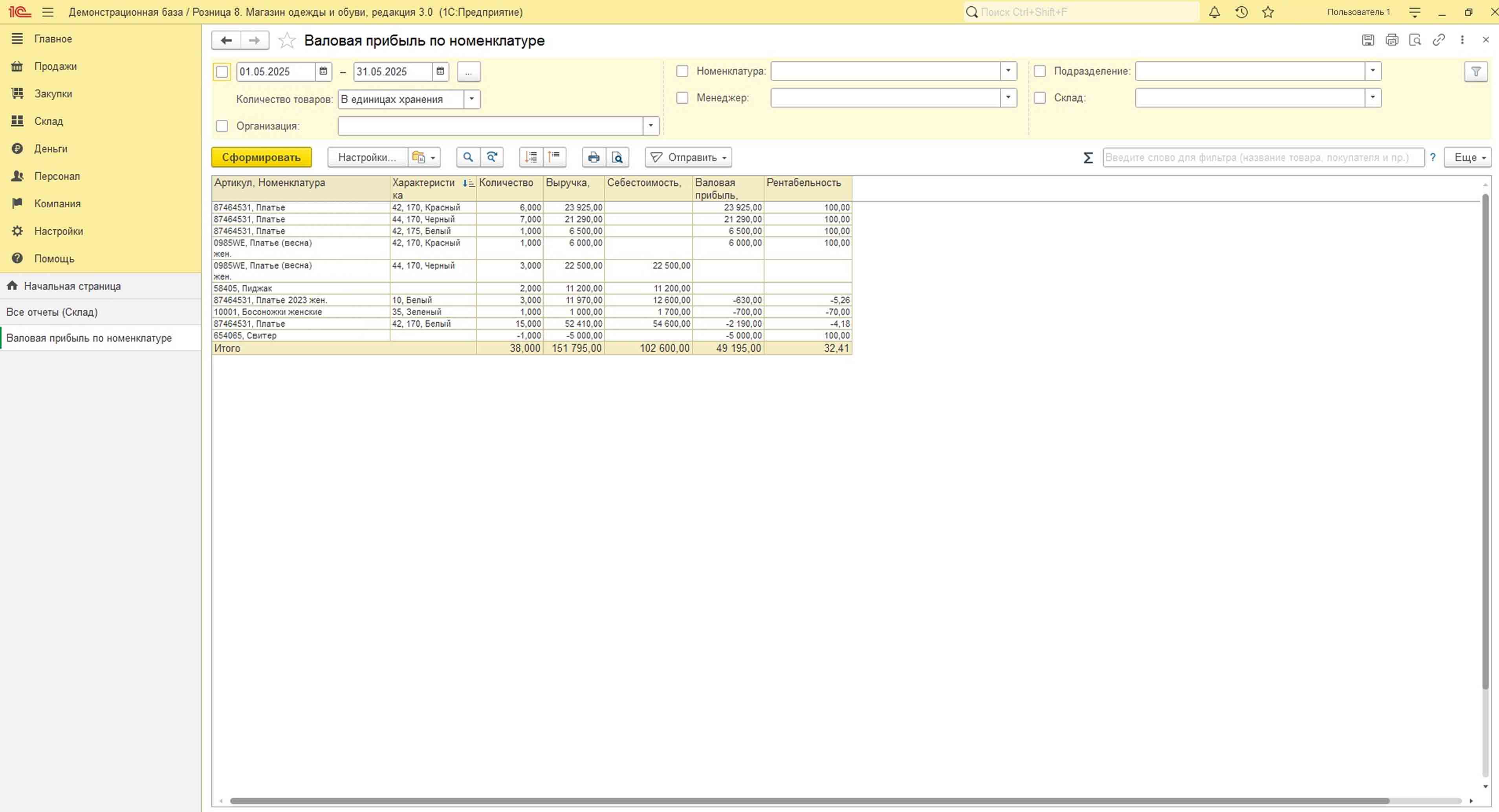Screen dimensions: 1499x812
Task: Open Помощь section
Action: tap(100, 258)
